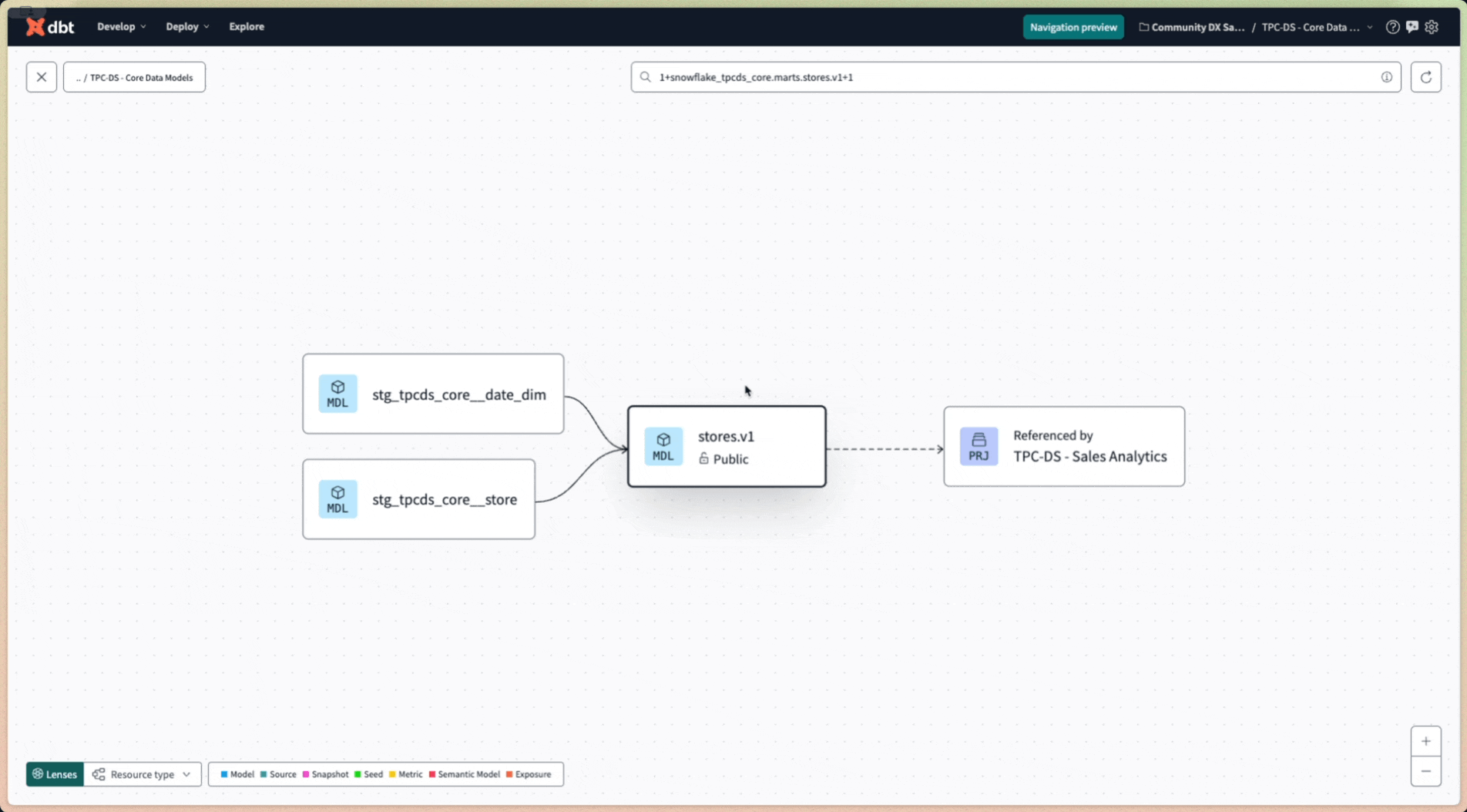The height and width of the screenshot is (812, 1467).
Task: Click the stg_tpcds_core__store model icon
Action: click(x=337, y=499)
